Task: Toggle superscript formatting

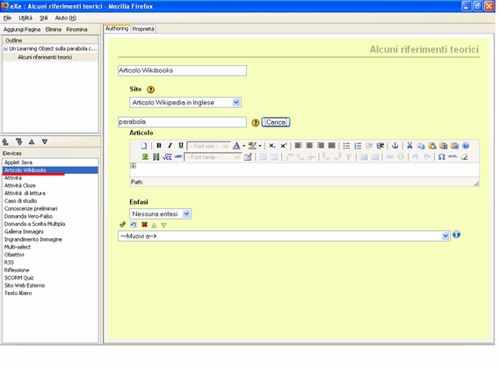Action: pos(283,146)
